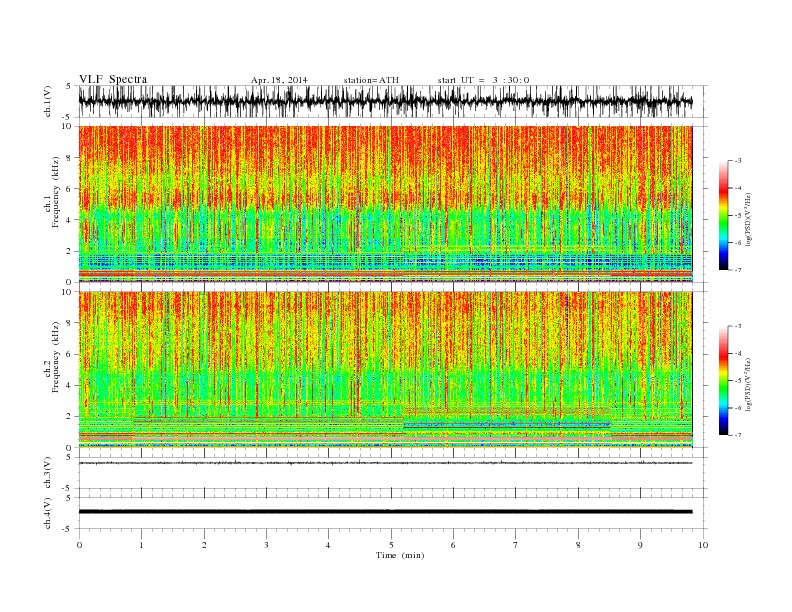The height and width of the screenshot is (612, 792).
Task: Click the "-7" tick on ch.2 colorbar
Action: coord(737,435)
